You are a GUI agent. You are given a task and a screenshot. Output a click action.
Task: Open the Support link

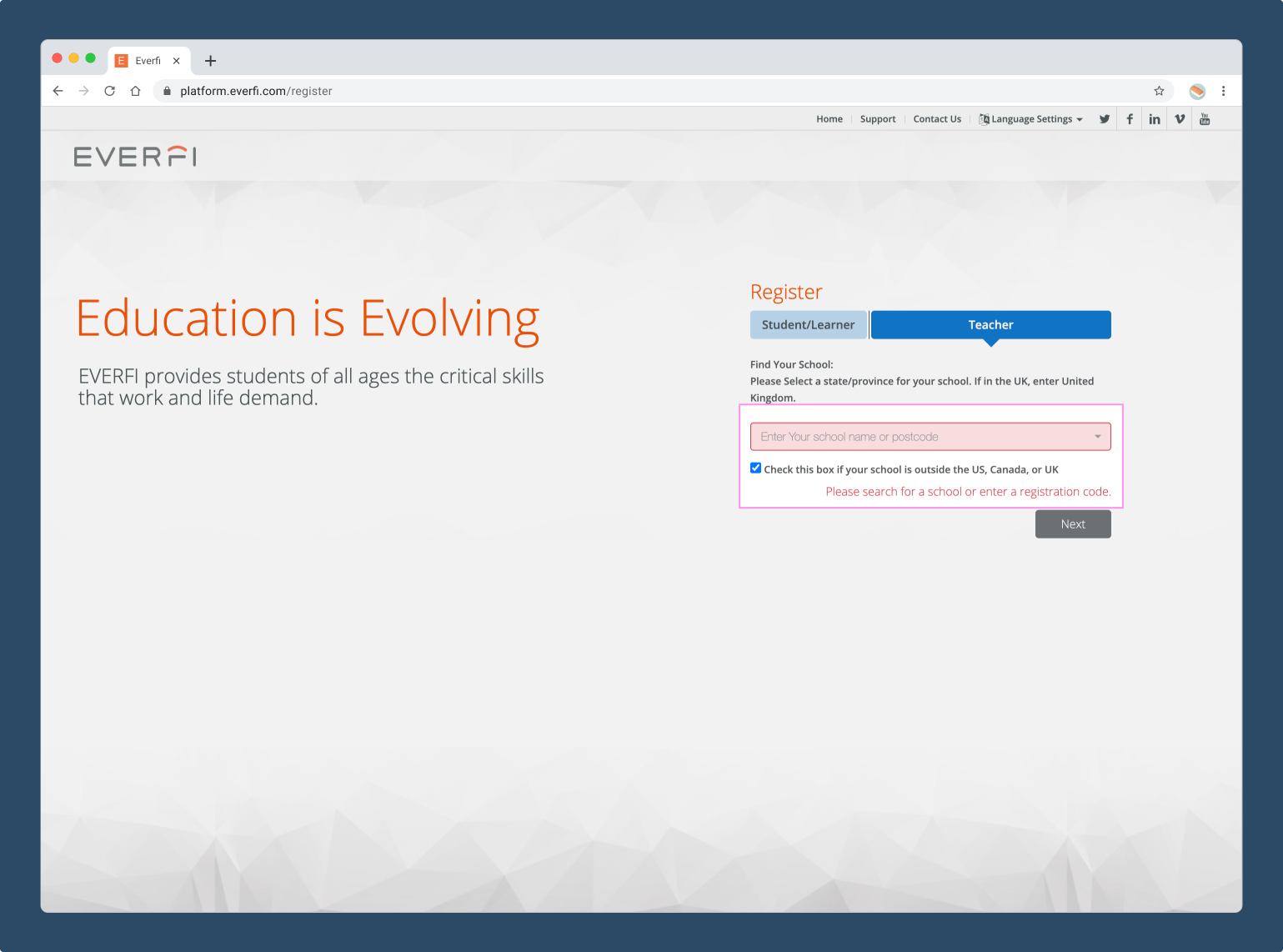(878, 119)
